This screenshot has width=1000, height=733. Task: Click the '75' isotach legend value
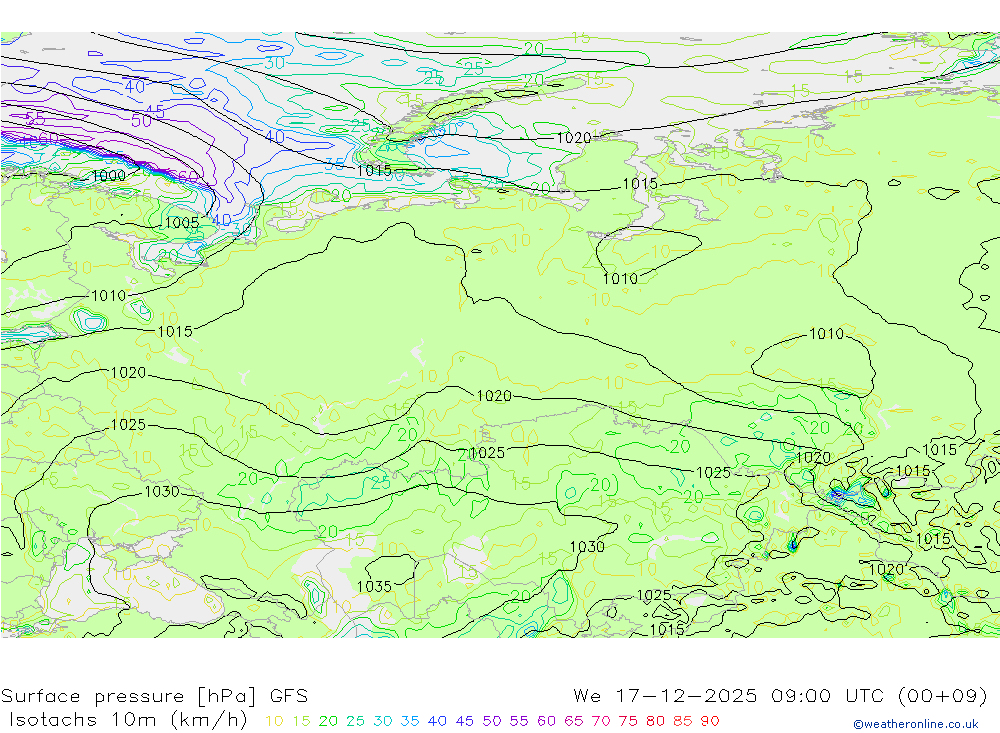(x=628, y=721)
